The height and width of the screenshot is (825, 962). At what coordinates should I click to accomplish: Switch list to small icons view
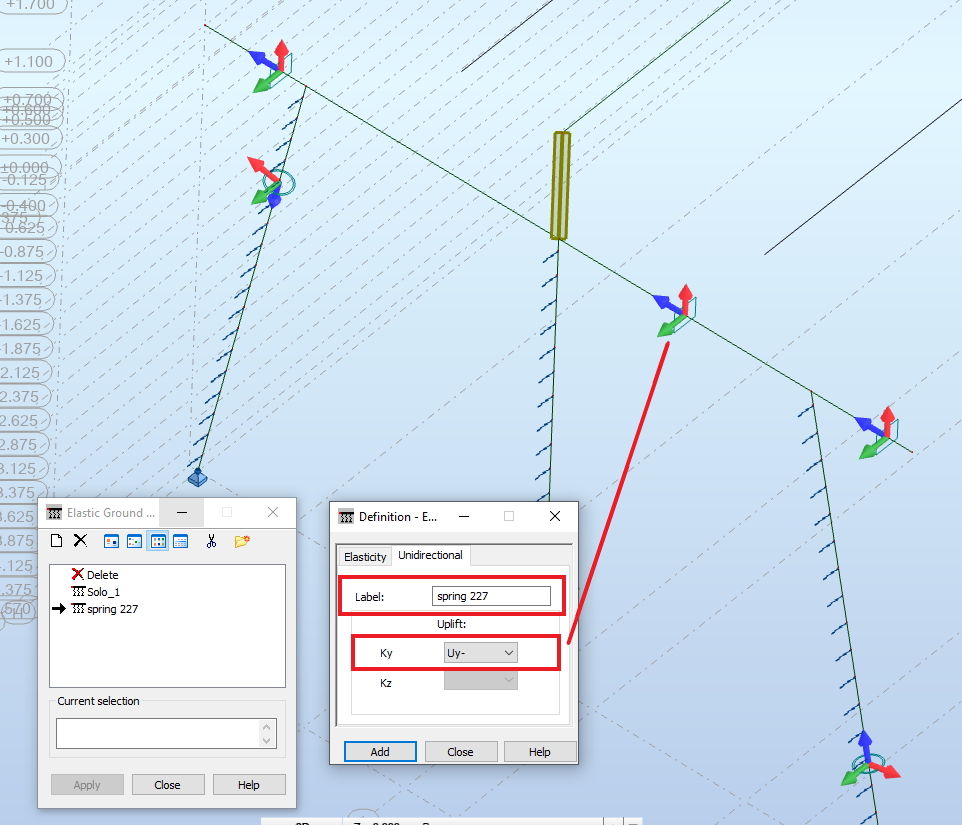[134, 541]
